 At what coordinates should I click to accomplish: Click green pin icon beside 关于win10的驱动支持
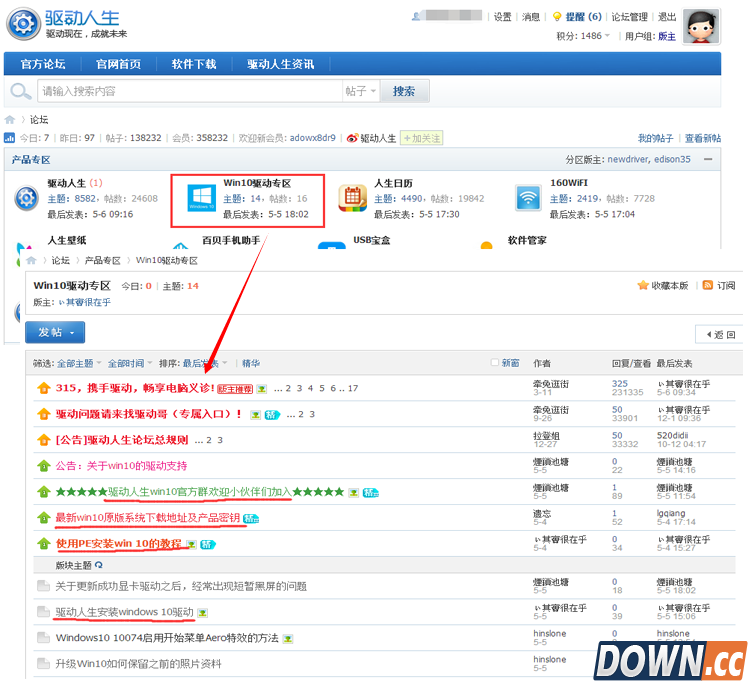pyautogui.click(x=44, y=466)
